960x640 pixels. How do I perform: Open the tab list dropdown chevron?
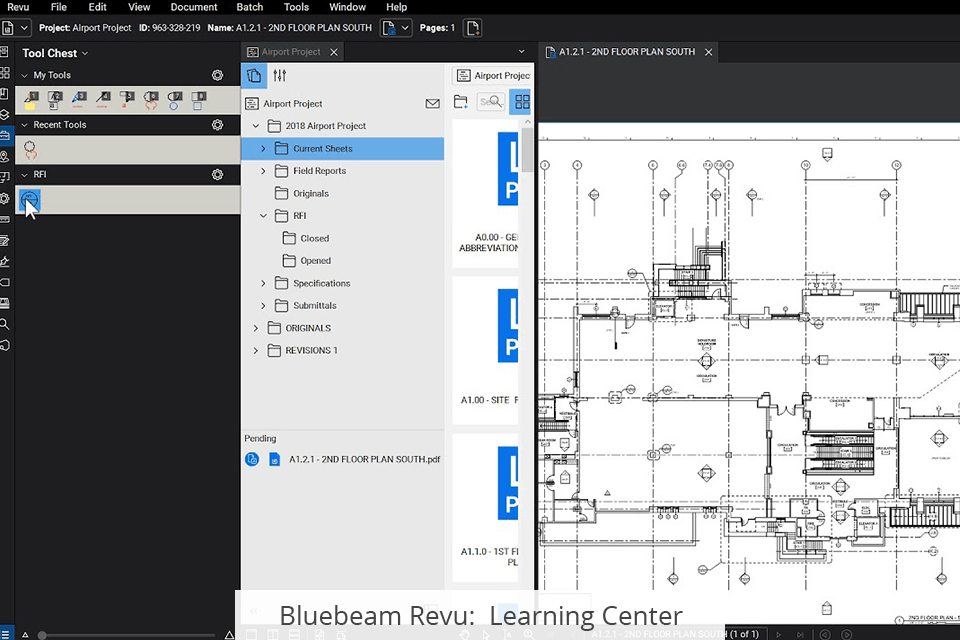522,51
